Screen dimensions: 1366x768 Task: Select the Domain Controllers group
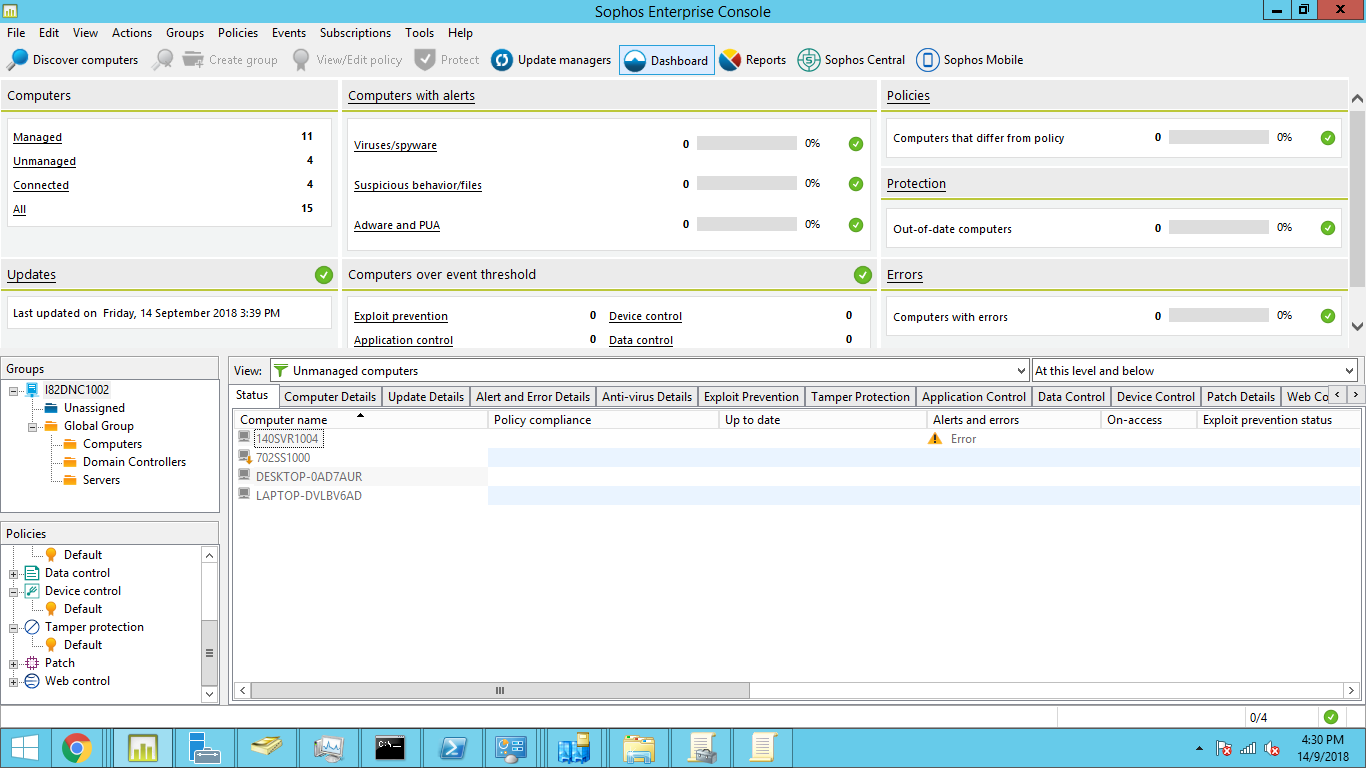pos(134,462)
